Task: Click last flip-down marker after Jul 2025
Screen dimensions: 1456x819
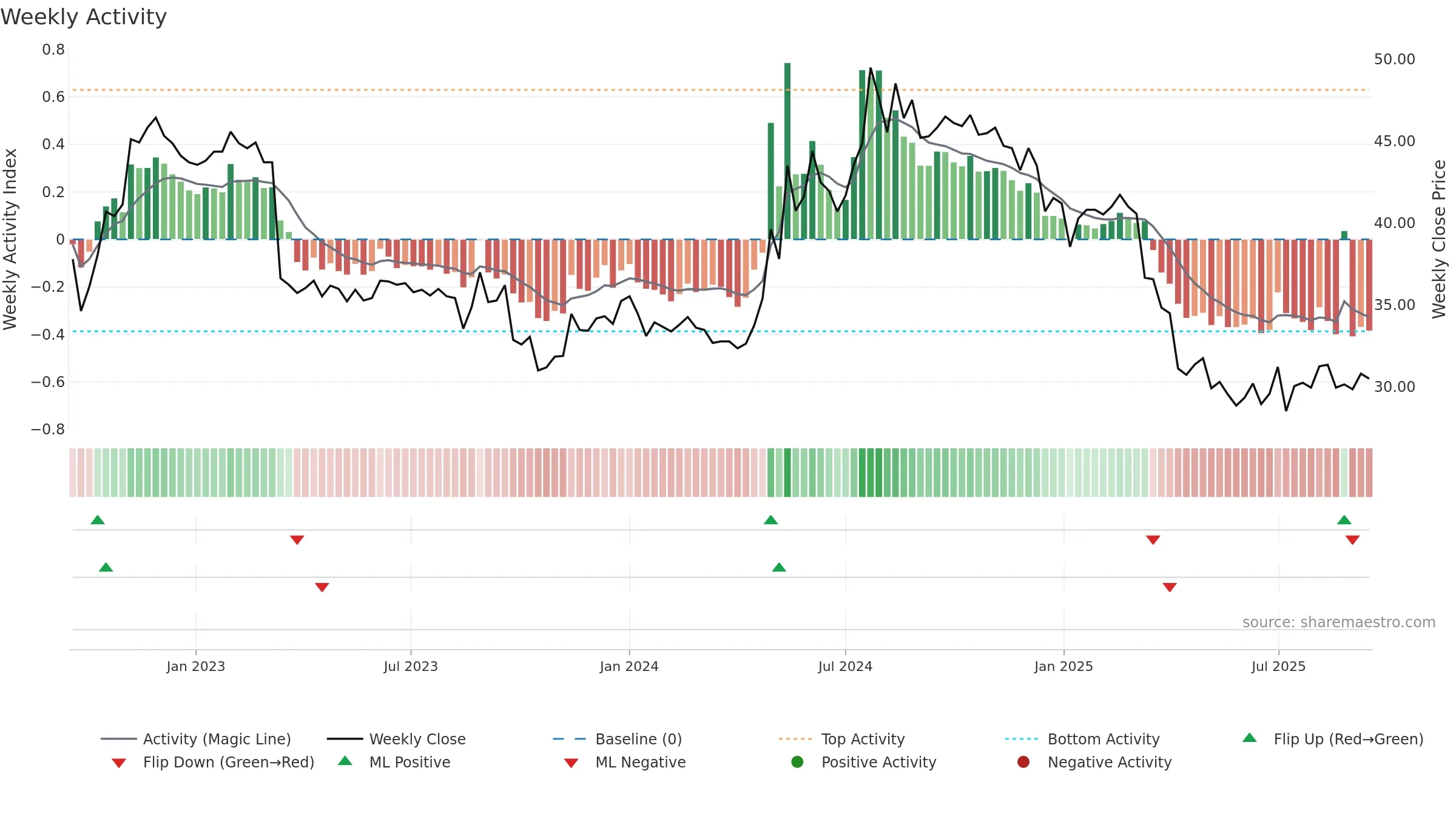Action: (1352, 540)
